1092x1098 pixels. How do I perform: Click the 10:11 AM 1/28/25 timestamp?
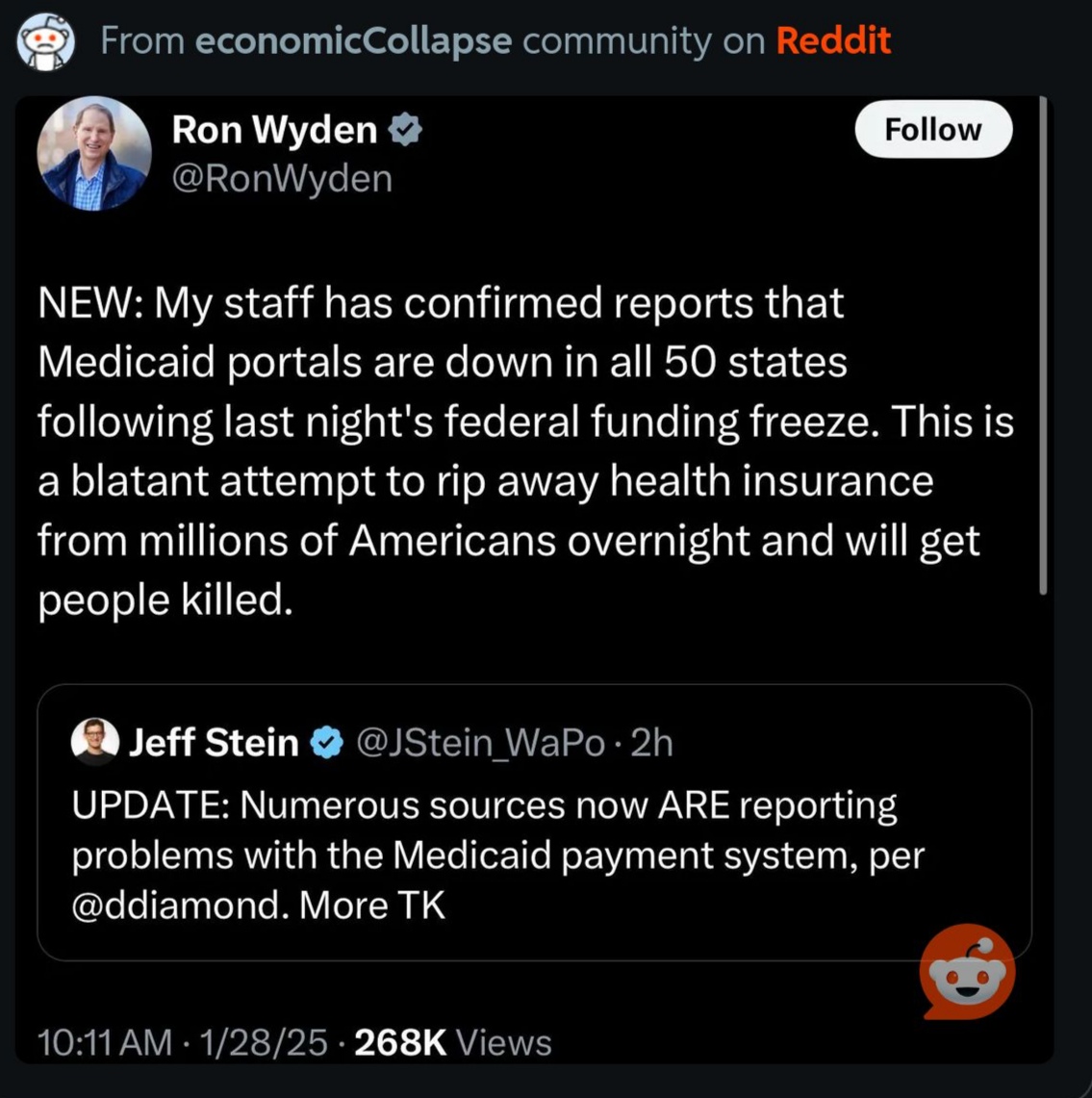183,1042
